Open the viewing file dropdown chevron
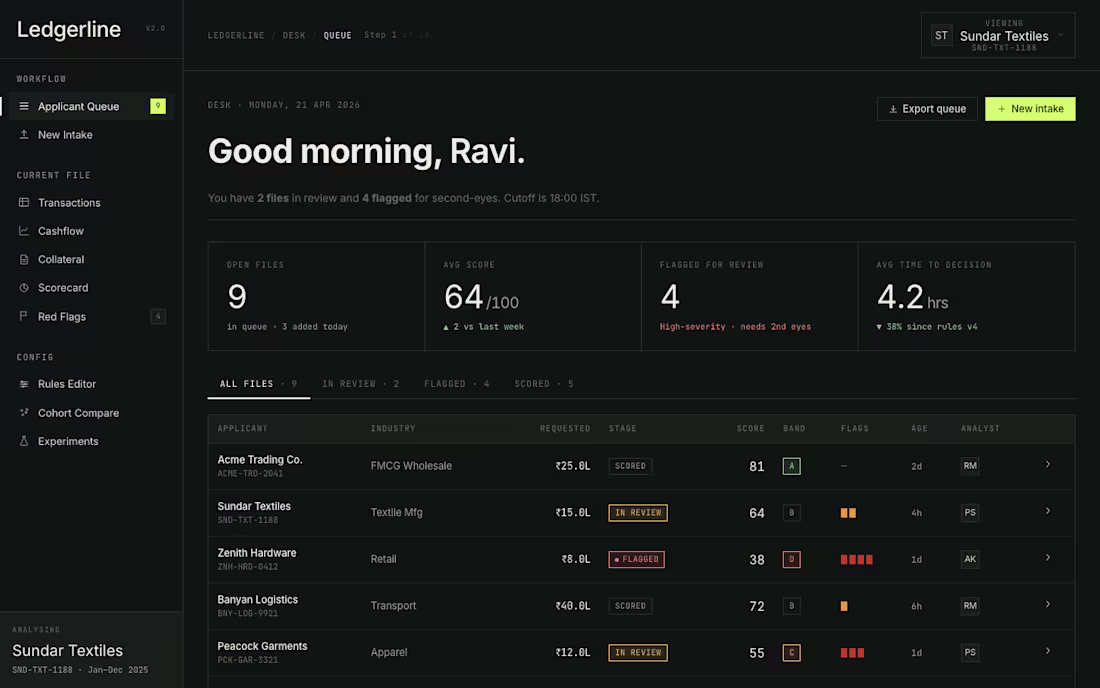Viewport: 1100px width, 688px height. [x=1061, y=34]
